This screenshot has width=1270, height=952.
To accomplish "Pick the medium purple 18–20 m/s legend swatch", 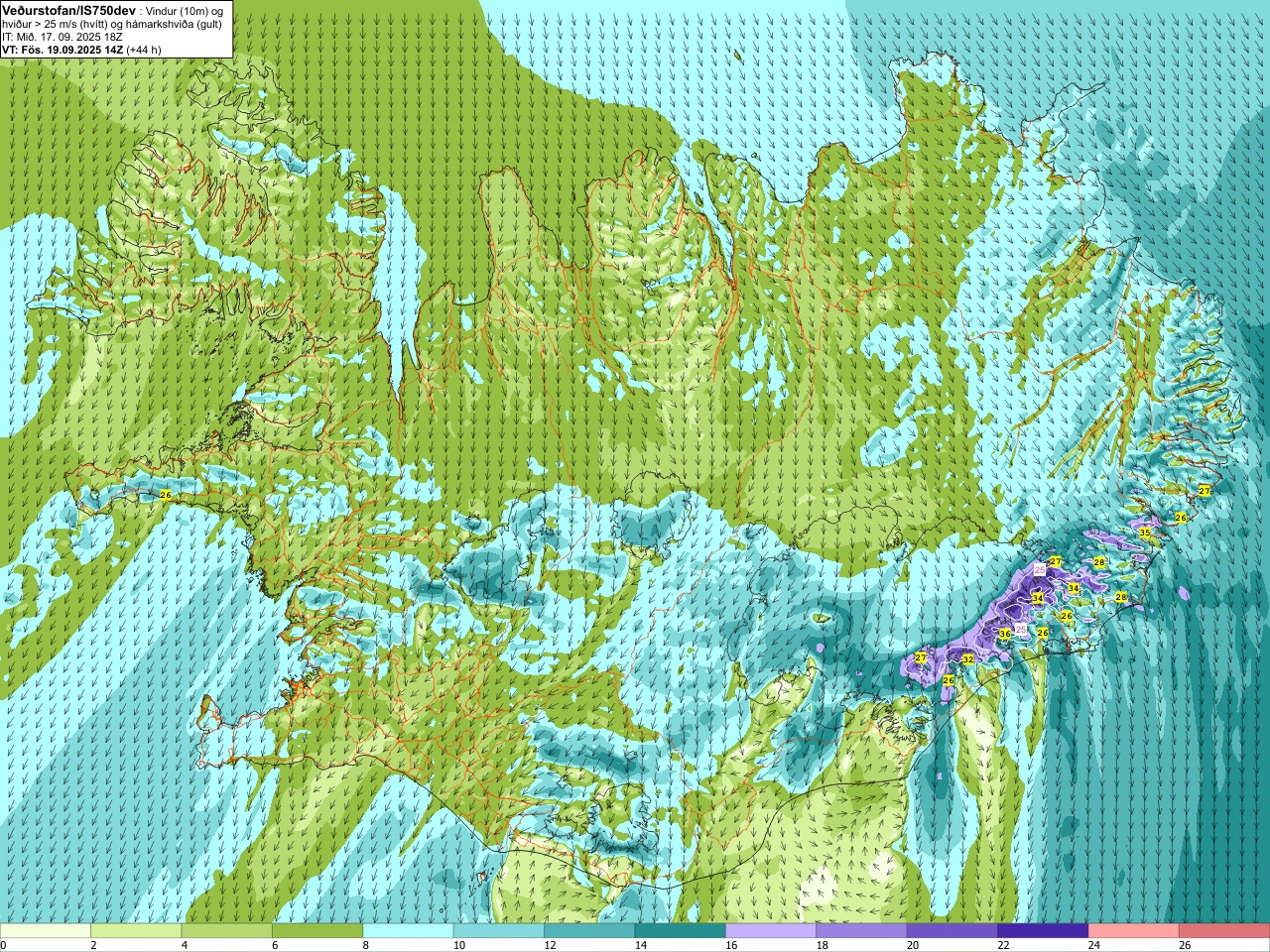I will click(x=861, y=931).
